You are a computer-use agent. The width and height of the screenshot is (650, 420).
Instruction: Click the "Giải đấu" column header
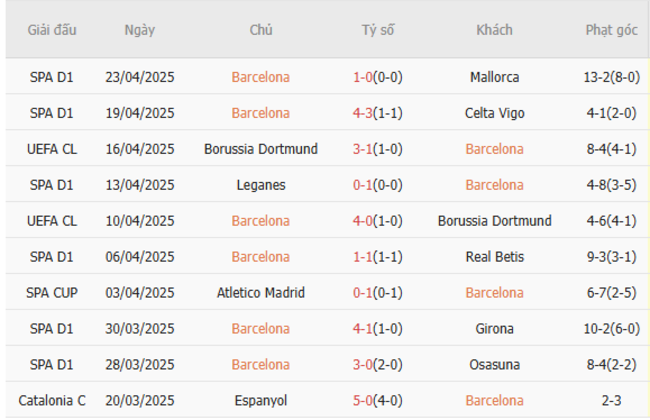(46, 30)
